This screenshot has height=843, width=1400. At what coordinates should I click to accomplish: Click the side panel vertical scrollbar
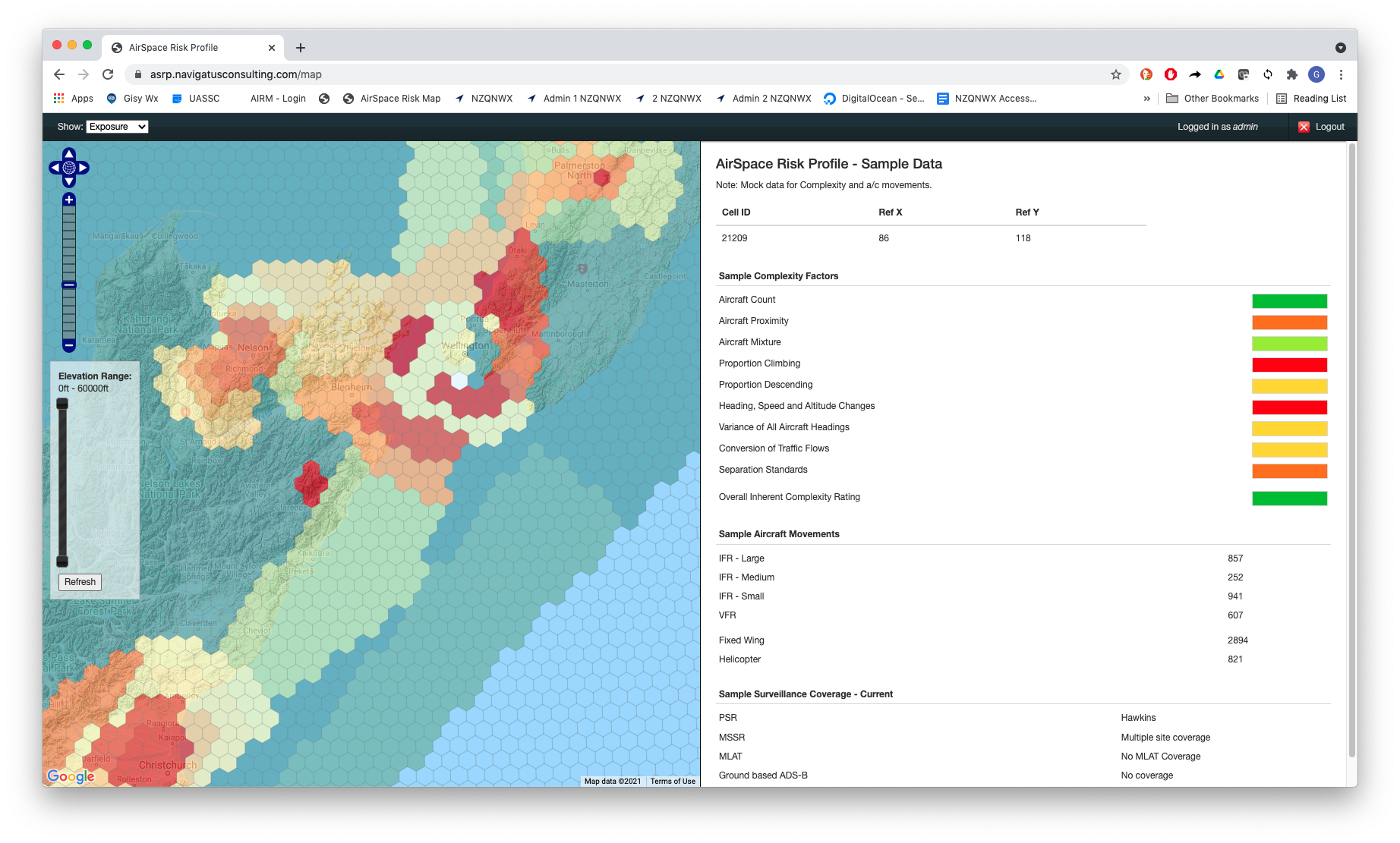(x=1351, y=449)
